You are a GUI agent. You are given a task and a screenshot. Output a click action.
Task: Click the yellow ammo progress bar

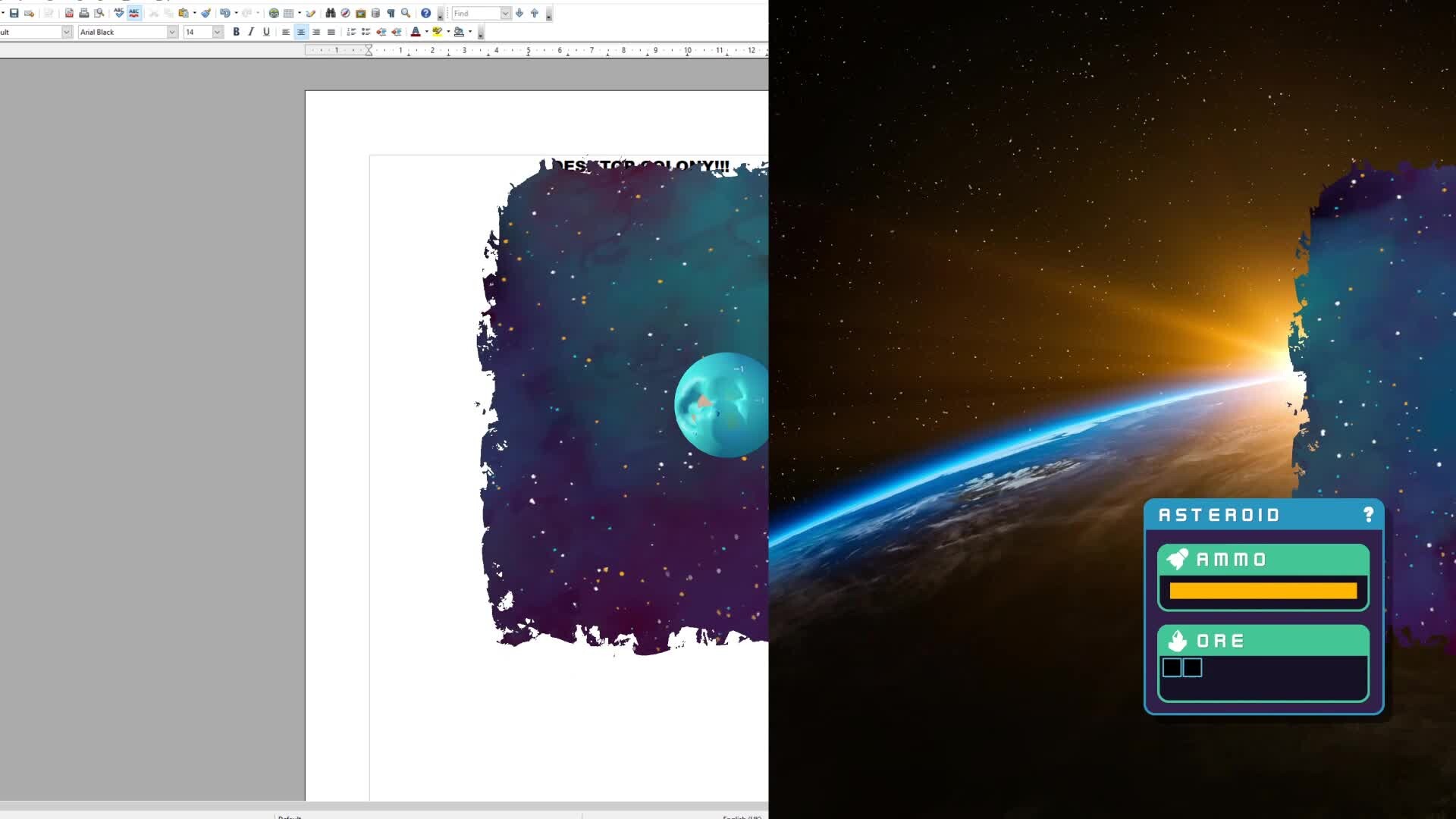coord(1263,591)
